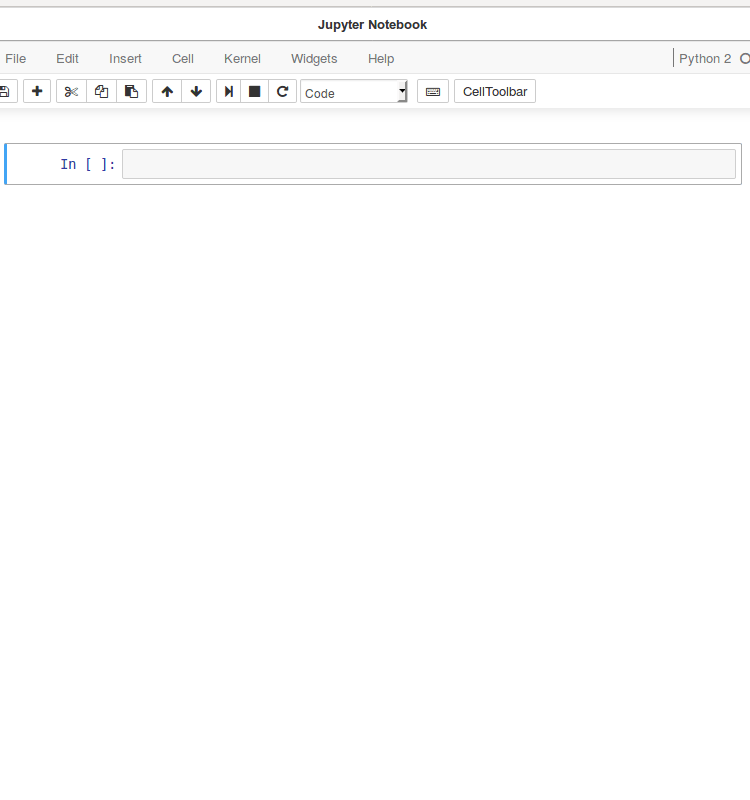This screenshot has height=800, width=750.
Task: Open the Help menu
Action: point(381,59)
